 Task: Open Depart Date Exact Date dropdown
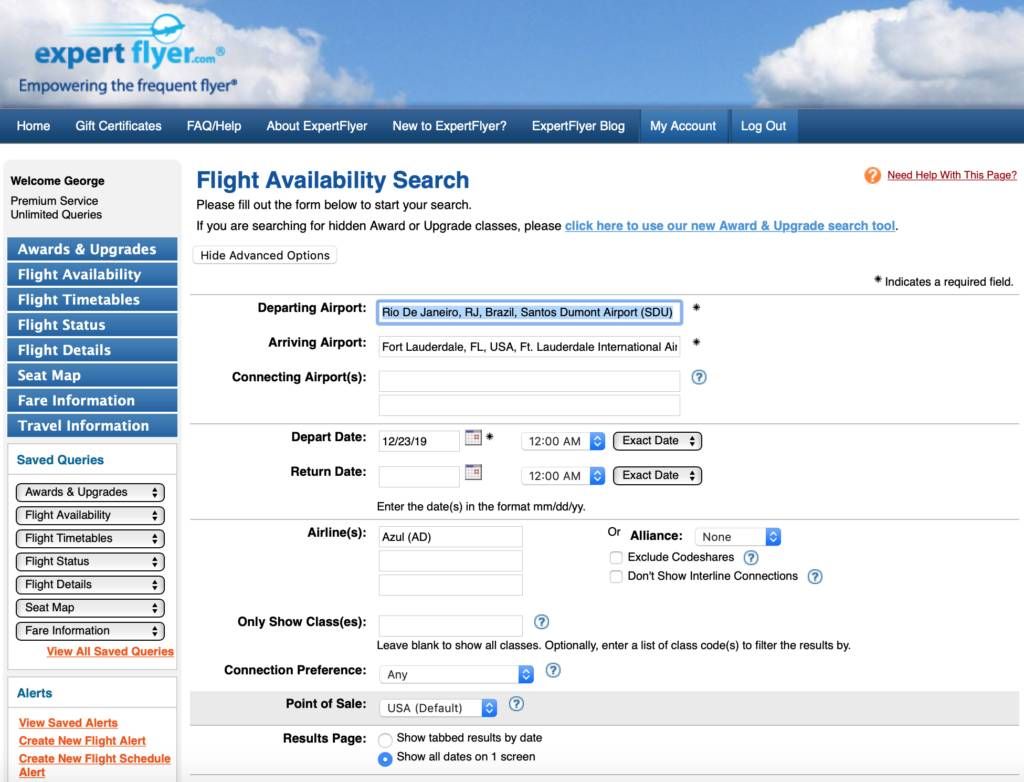click(658, 441)
